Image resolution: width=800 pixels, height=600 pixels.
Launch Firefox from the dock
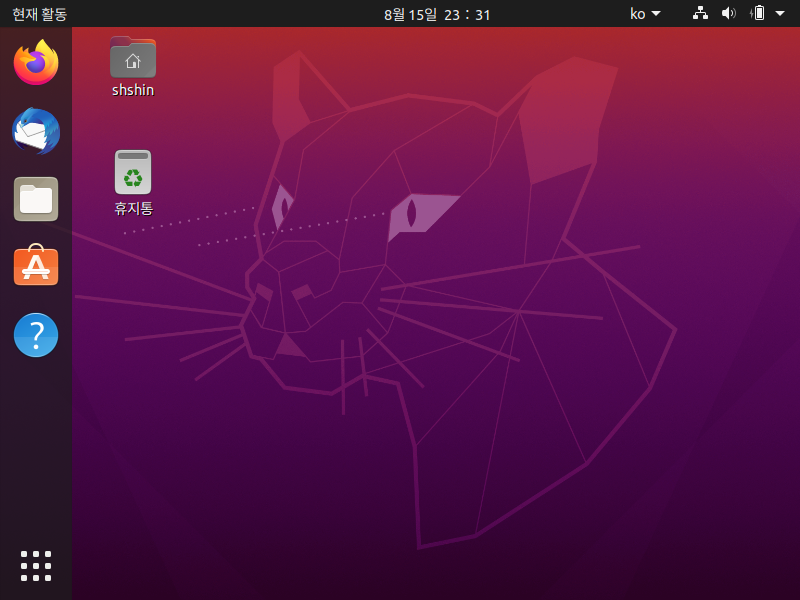[x=36, y=62]
